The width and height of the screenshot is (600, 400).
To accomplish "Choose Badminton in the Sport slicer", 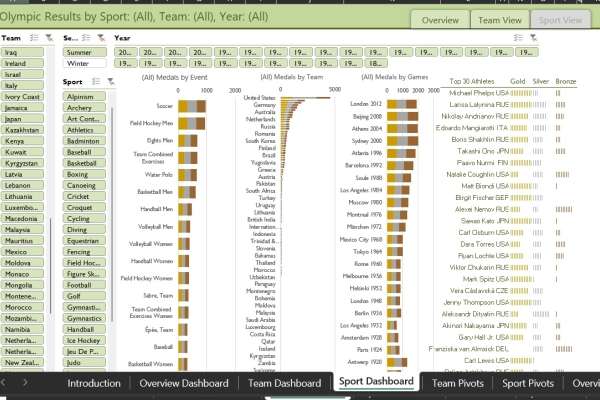I will click(x=84, y=141).
